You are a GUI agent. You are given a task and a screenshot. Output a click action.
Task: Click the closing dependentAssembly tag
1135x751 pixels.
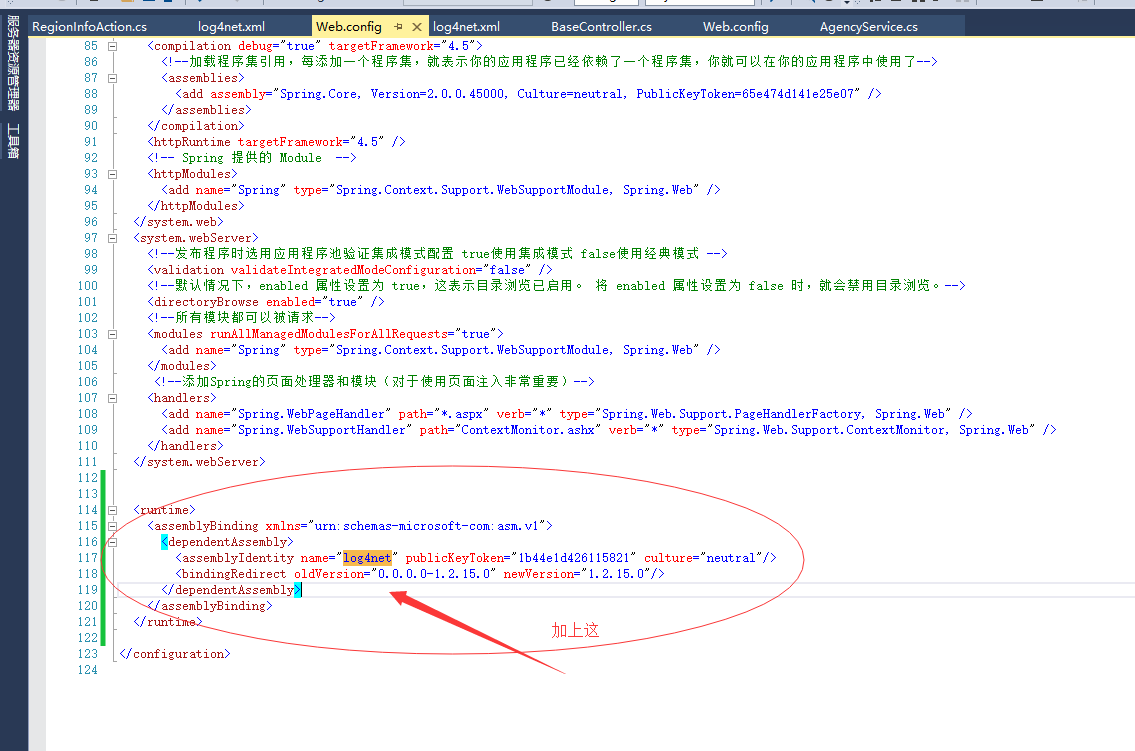[x=231, y=590]
